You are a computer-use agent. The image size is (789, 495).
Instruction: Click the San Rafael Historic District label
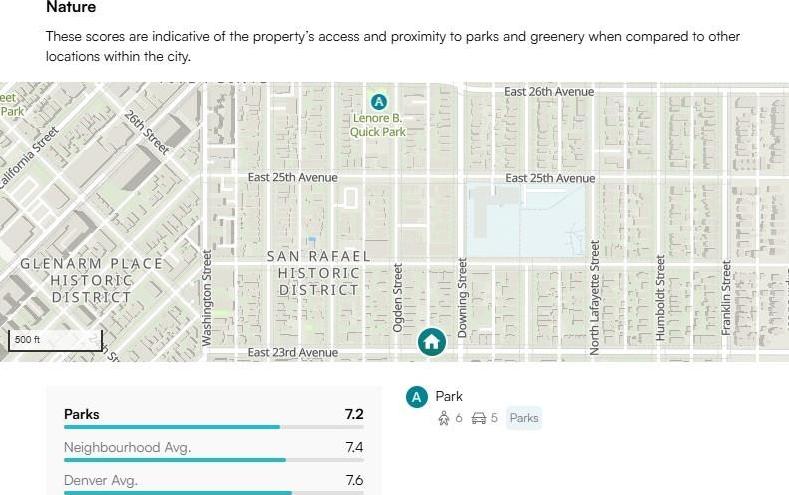[319, 273]
